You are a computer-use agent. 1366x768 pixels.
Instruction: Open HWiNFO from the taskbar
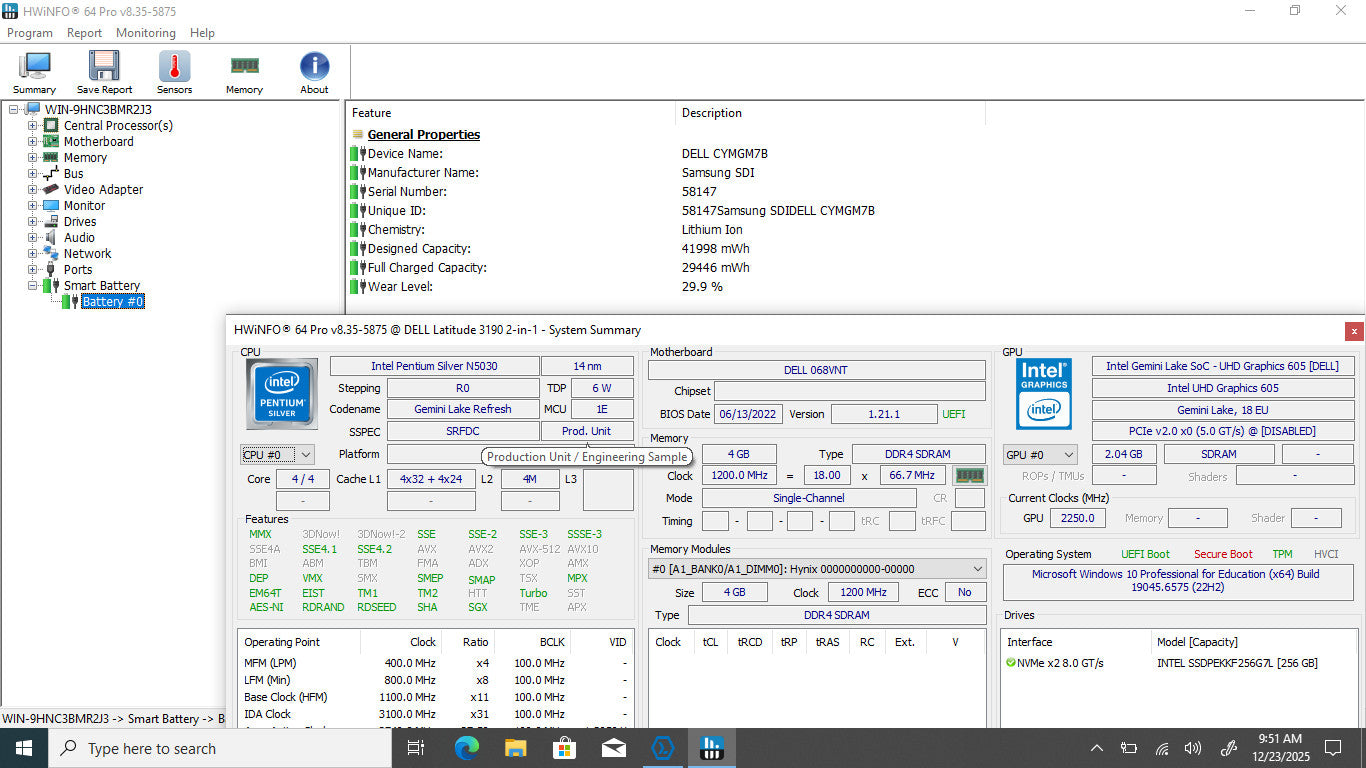coord(711,748)
